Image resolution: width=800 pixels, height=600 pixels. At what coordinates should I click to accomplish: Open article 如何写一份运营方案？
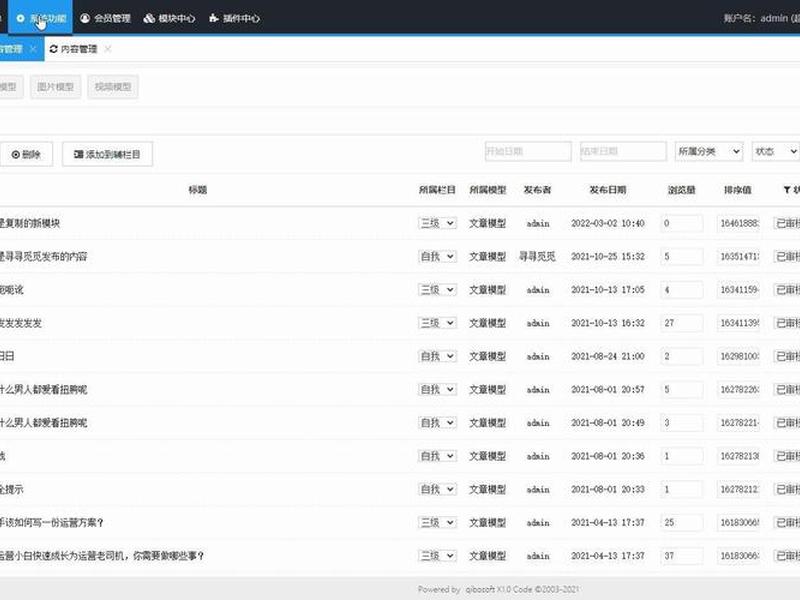click(x=52, y=522)
